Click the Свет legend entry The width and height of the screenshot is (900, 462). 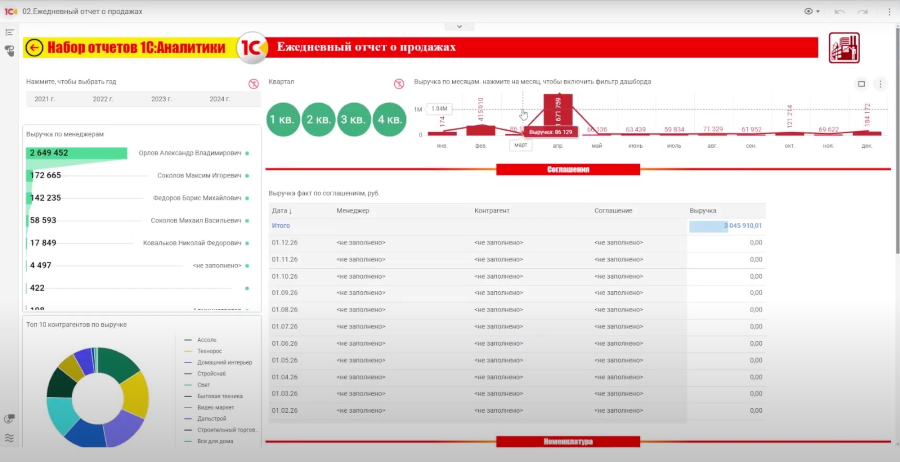(196, 385)
